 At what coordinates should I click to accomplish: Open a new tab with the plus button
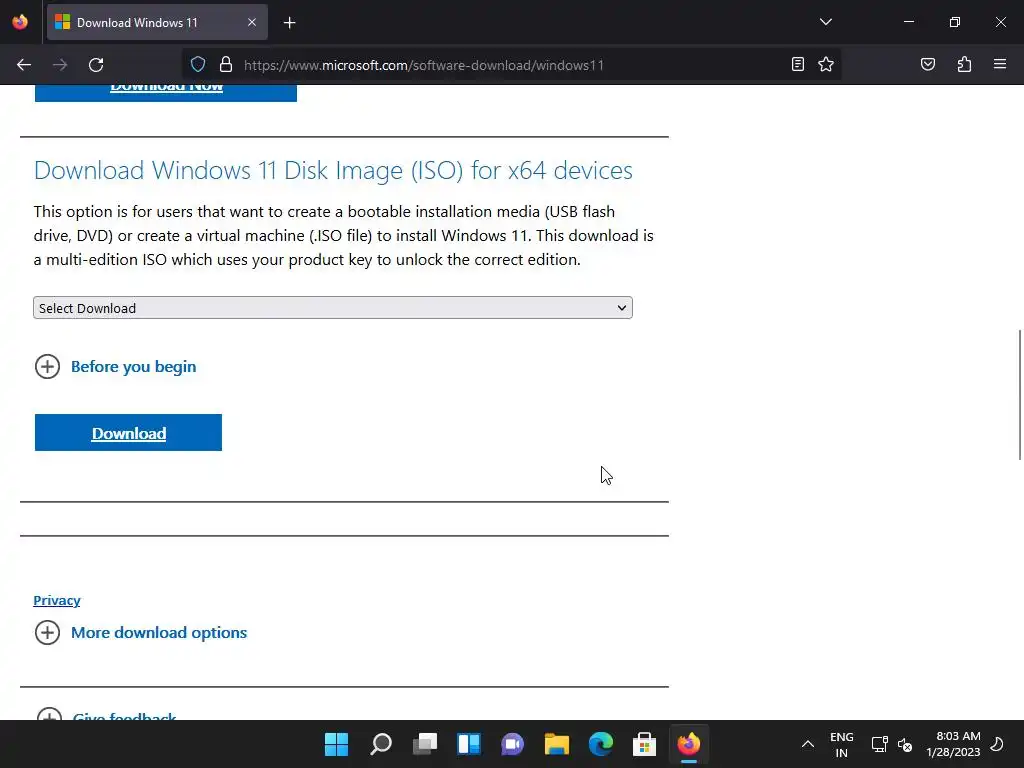coord(290,23)
